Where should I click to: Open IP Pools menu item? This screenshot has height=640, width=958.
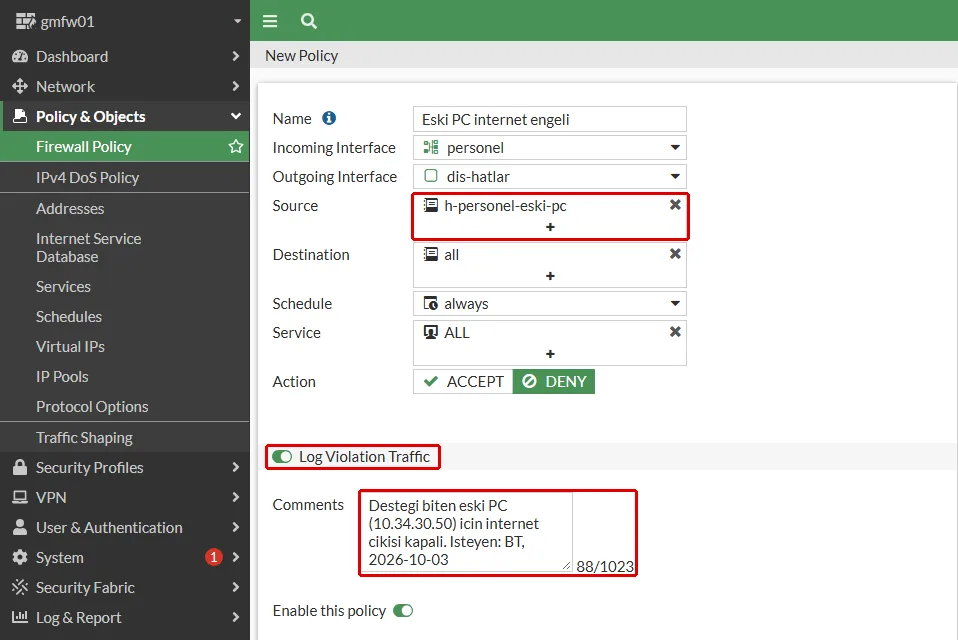point(125,376)
